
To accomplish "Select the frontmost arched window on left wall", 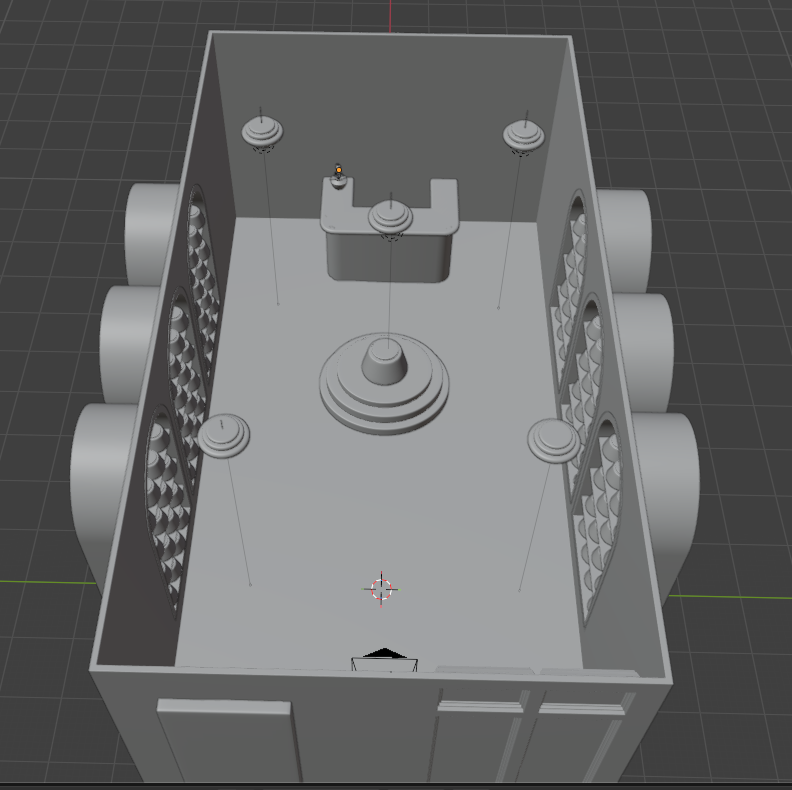I will point(164,510).
